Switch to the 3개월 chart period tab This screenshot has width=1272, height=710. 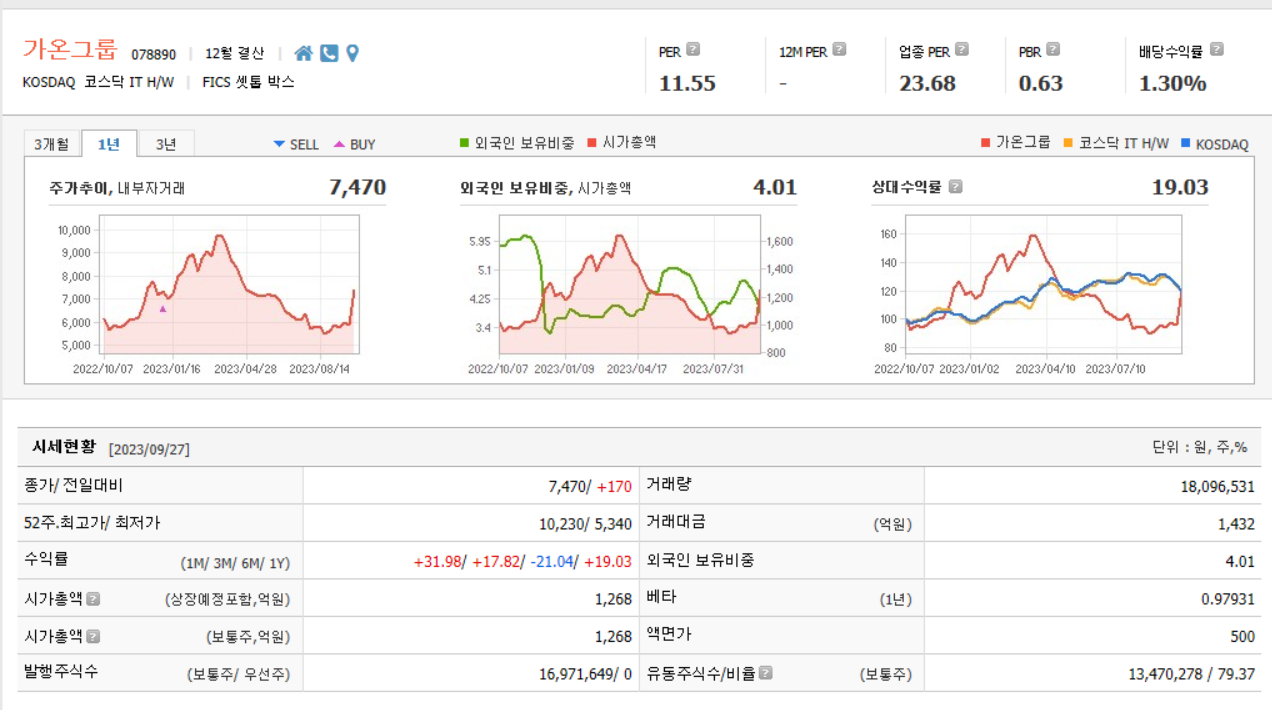point(53,143)
